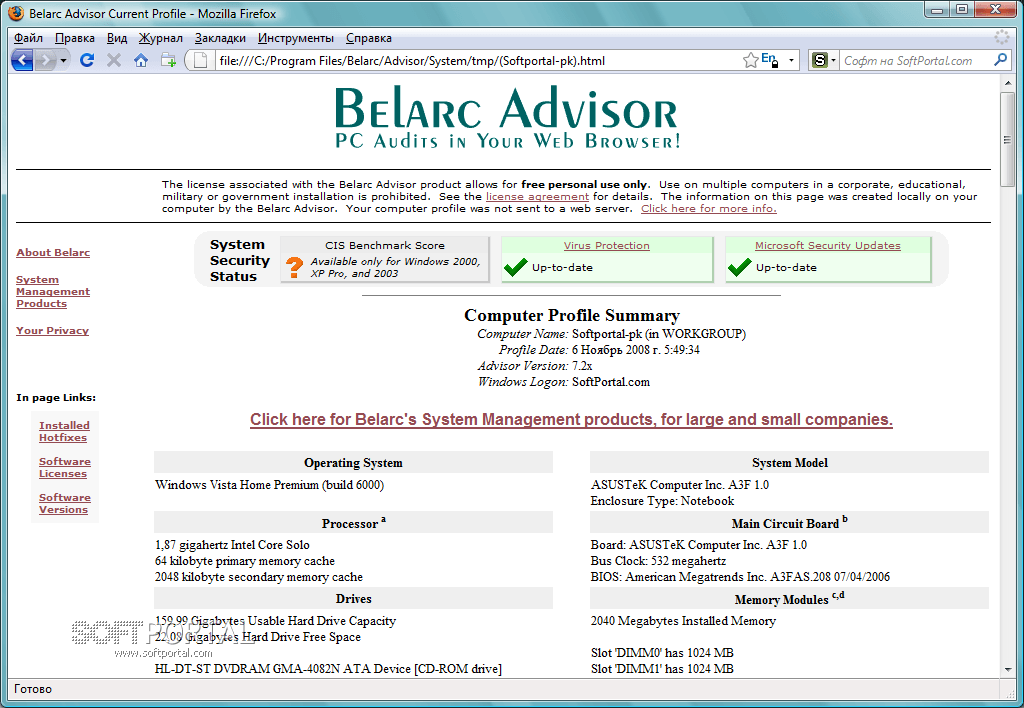Open the About Belarc sidebar link
1024x708 pixels.
pyautogui.click(x=53, y=253)
